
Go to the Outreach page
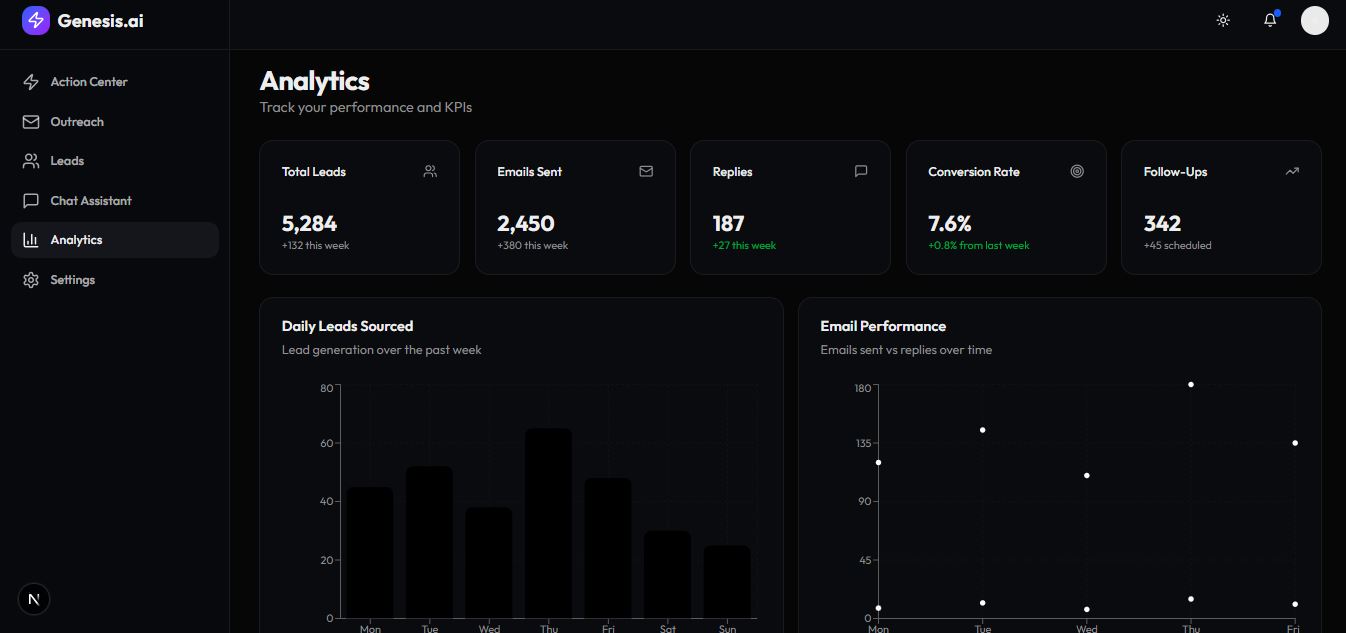(77, 122)
